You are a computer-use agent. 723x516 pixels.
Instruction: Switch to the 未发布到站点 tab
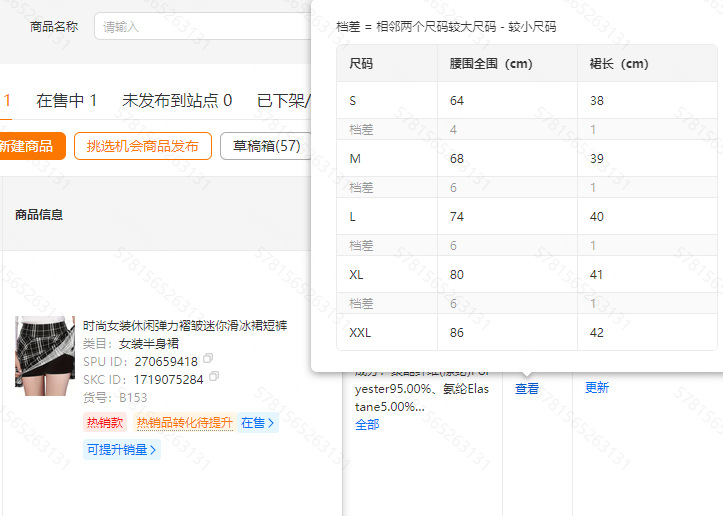click(x=177, y=100)
